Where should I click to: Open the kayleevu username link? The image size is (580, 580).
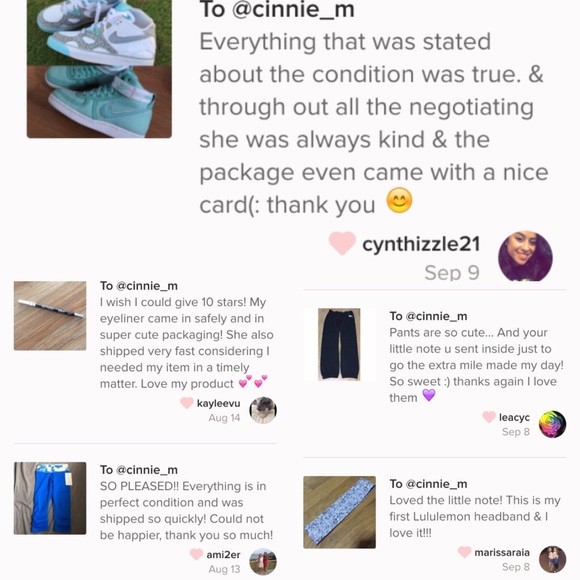[x=218, y=403]
